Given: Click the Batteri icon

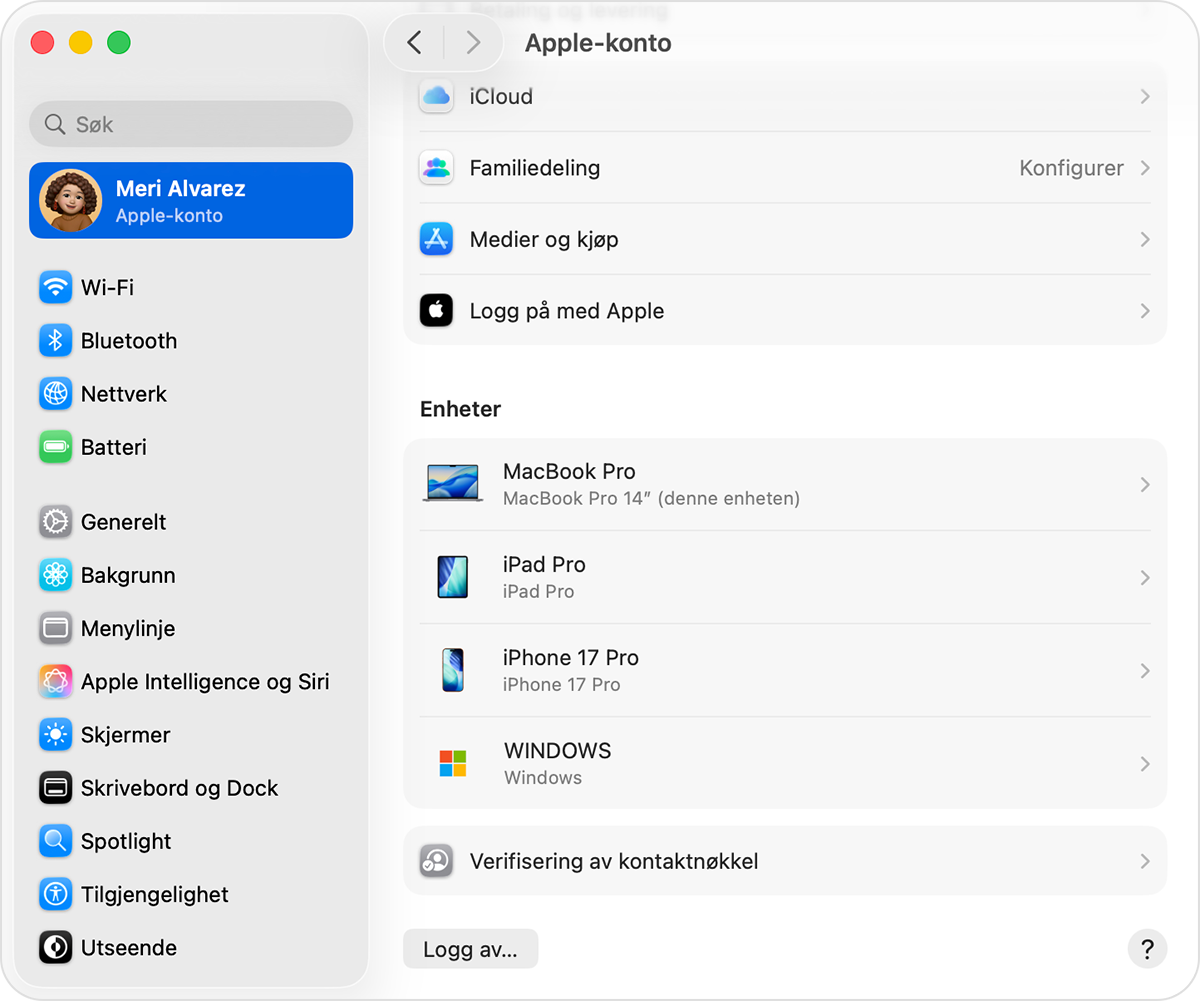Looking at the screenshot, I should pos(56,447).
